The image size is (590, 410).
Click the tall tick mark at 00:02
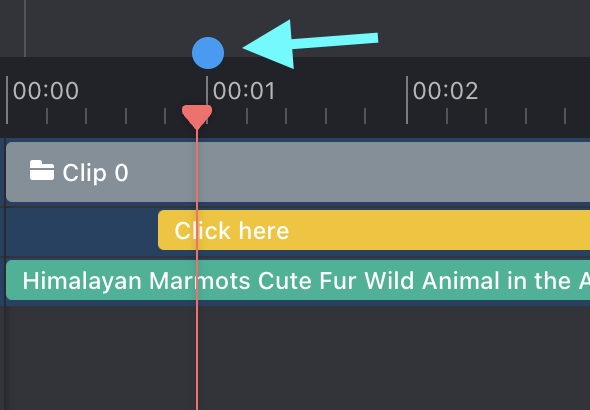point(407,100)
